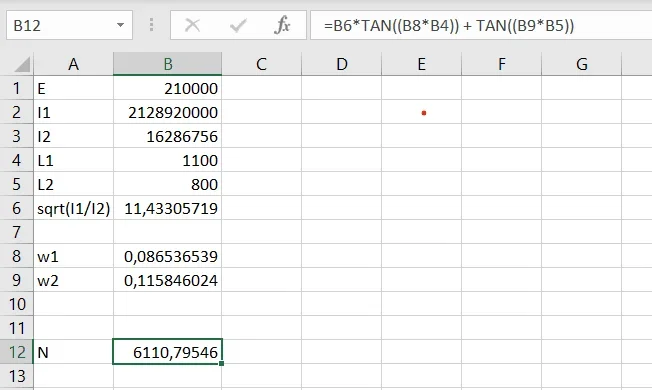The width and height of the screenshot is (652, 390).
Task: Click cell with value 0,115846024
Action: pyautogui.click(x=168, y=280)
